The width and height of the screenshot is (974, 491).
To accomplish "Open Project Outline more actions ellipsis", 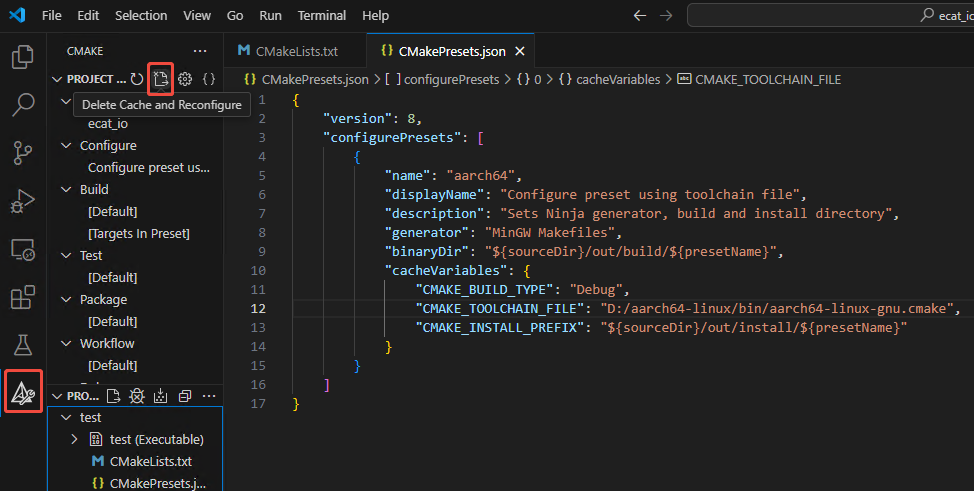I will (209, 396).
